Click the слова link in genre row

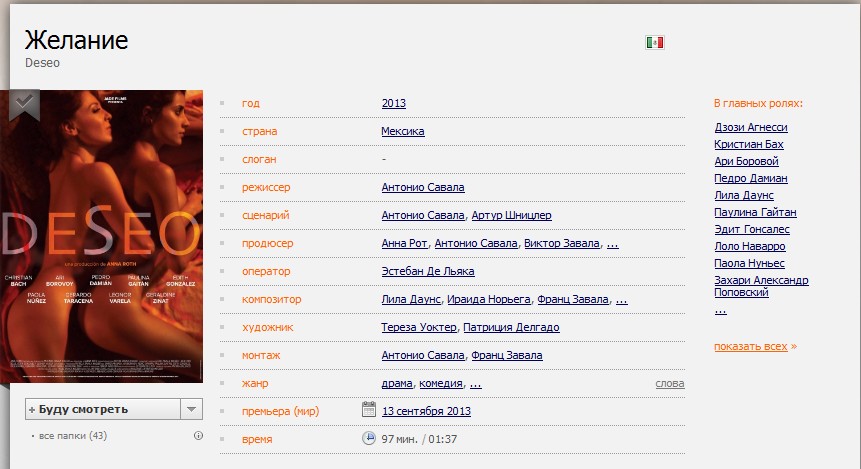(x=670, y=383)
